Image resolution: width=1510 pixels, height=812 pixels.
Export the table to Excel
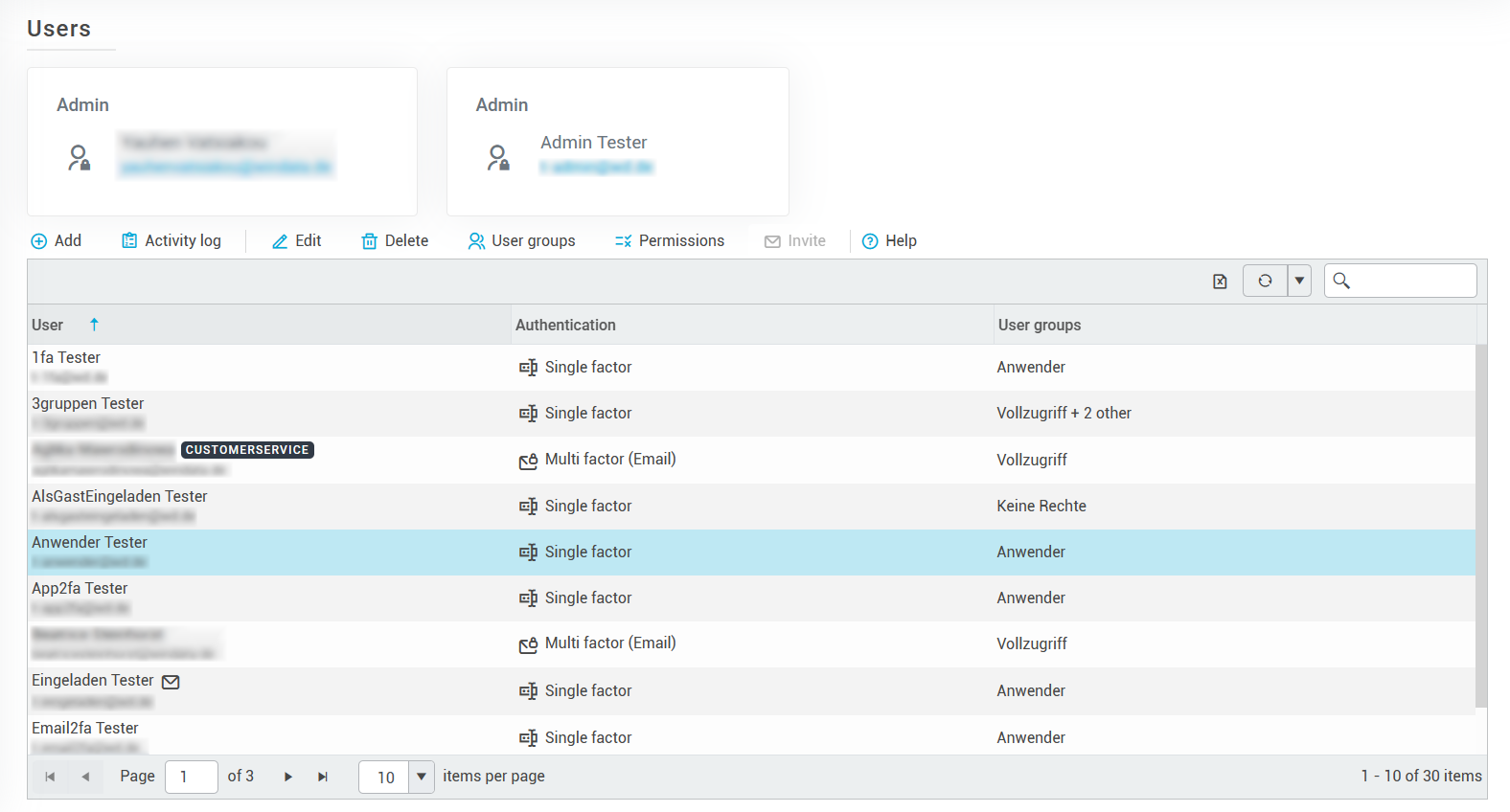click(x=1220, y=282)
